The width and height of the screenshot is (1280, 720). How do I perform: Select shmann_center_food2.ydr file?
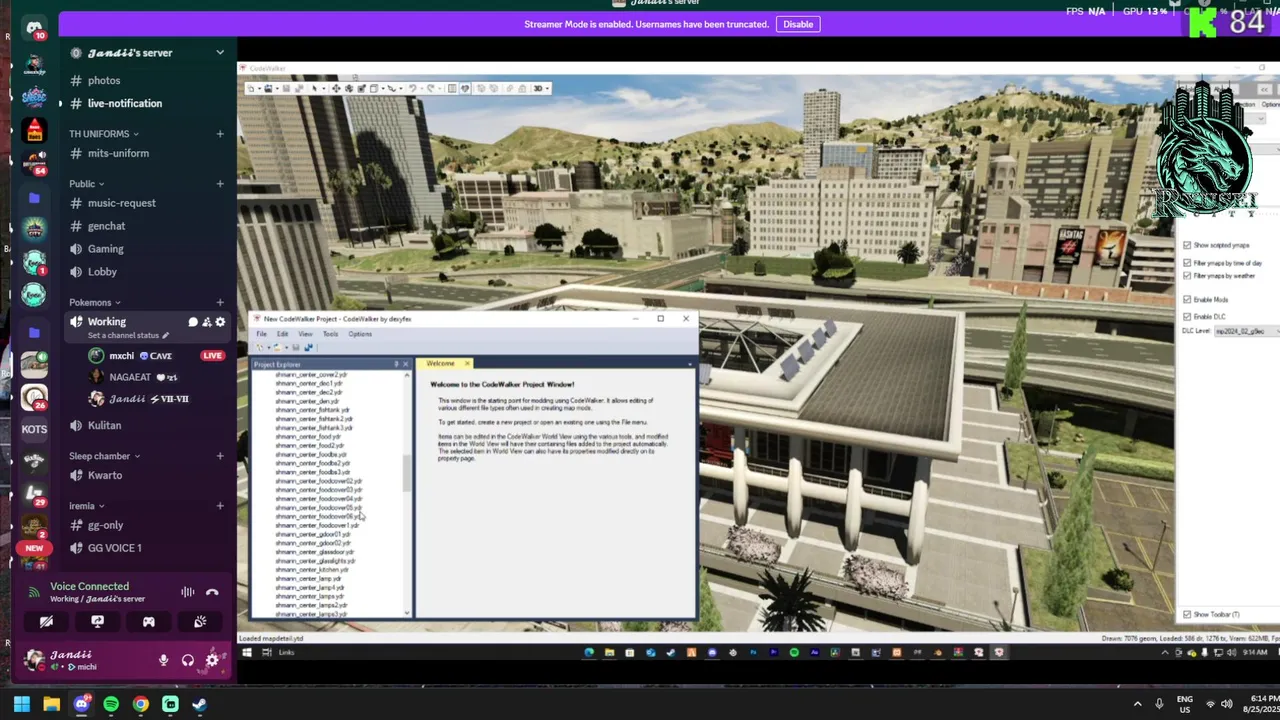tap(310, 445)
